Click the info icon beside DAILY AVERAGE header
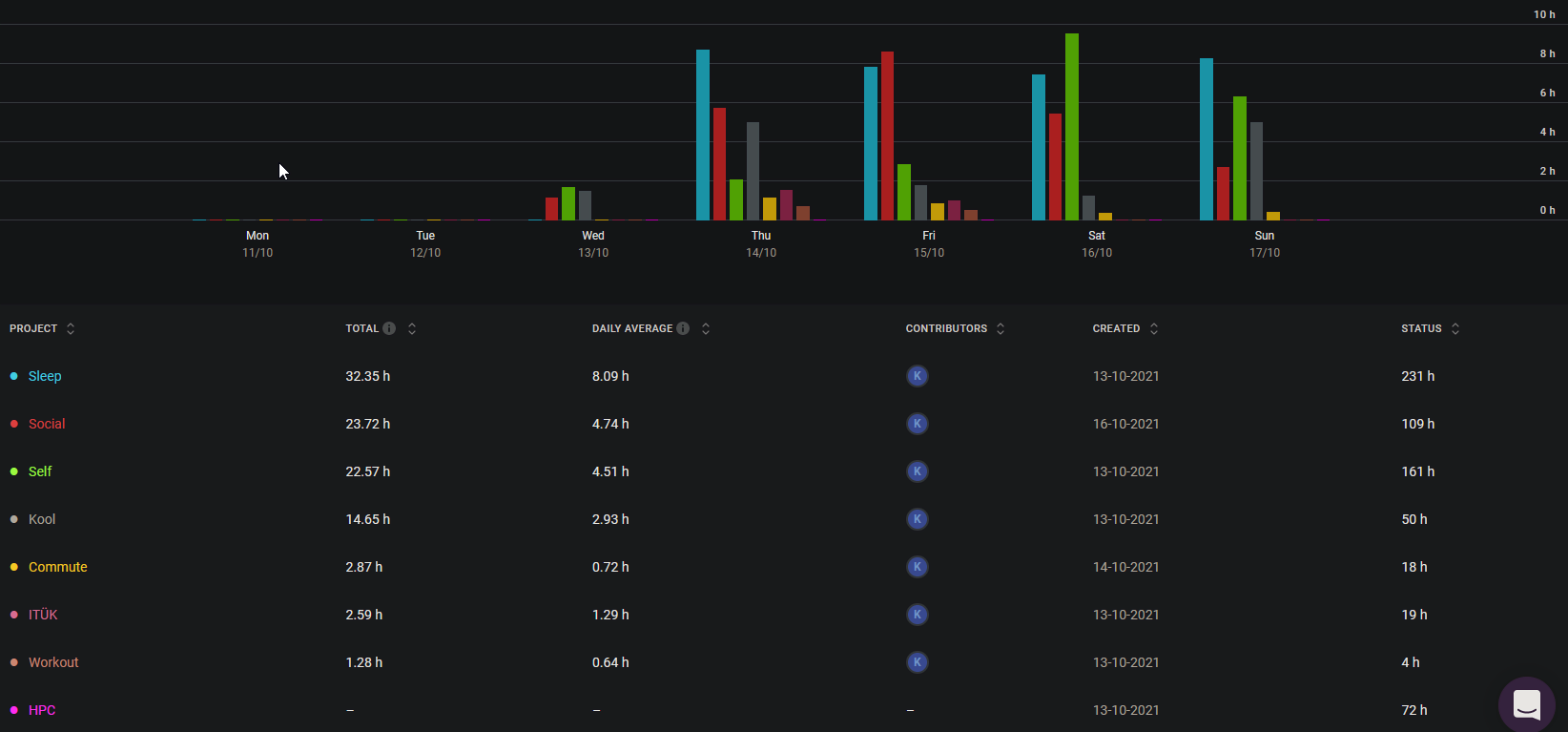Screen dimensions: 1568x732 tap(683, 328)
